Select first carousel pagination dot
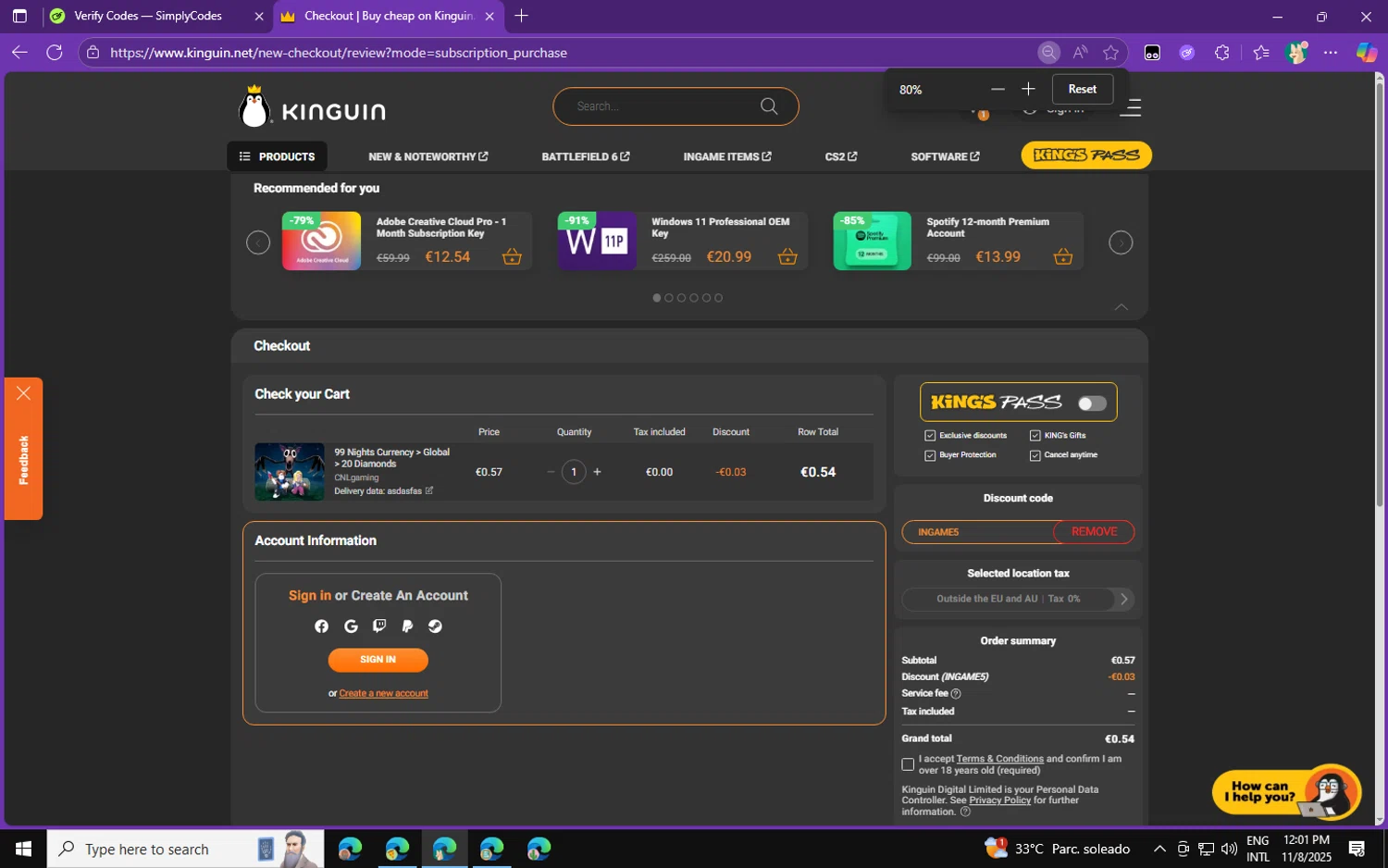The width and height of the screenshot is (1388, 868). pos(657,298)
